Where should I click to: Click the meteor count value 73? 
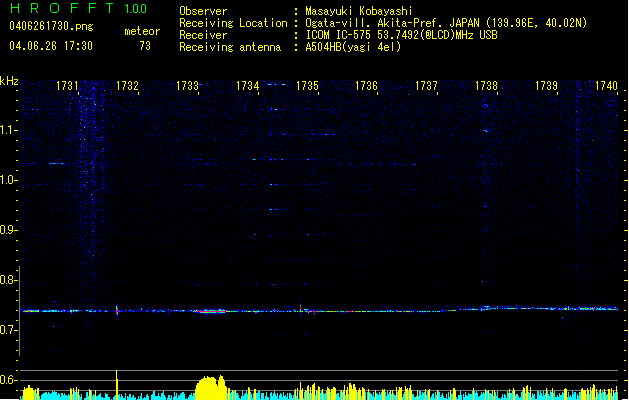(x=145, y=46)
